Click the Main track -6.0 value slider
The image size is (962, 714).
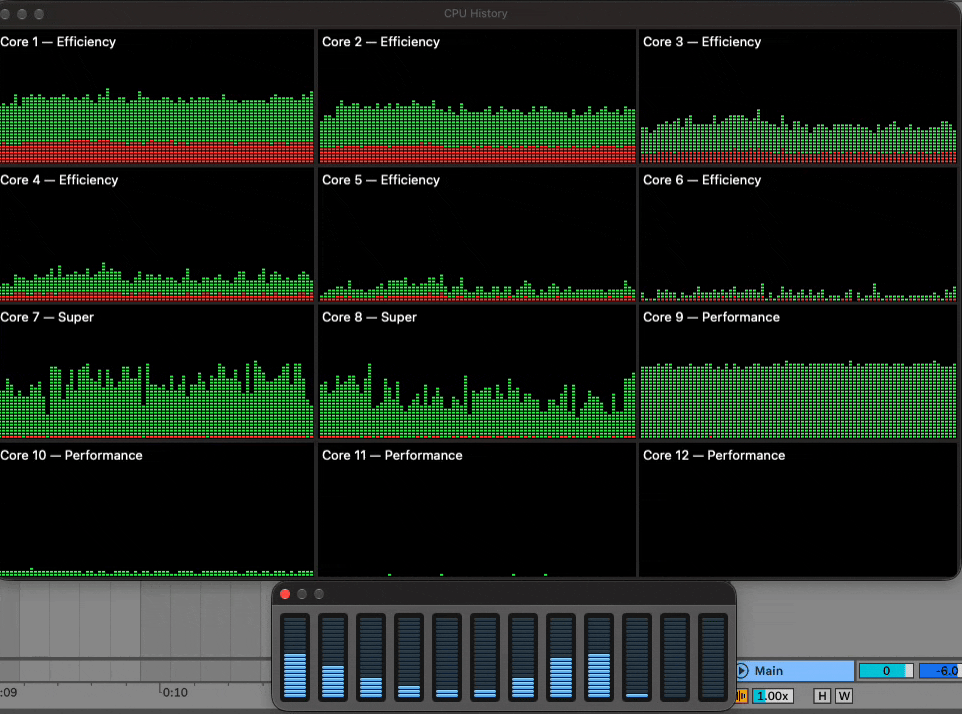coord(940,670)
